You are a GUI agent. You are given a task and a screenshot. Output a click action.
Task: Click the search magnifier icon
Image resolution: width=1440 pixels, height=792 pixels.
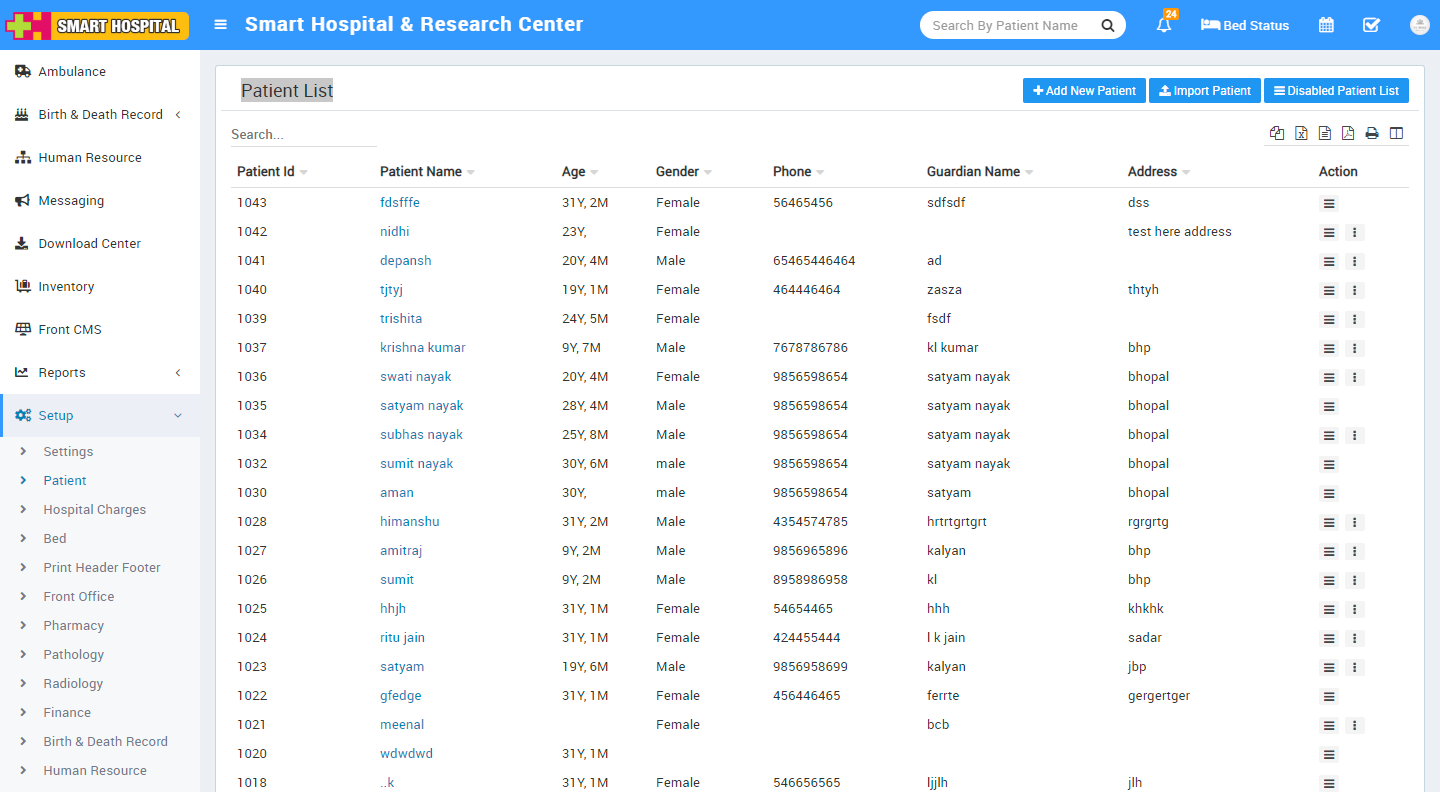click(1107, 26)
